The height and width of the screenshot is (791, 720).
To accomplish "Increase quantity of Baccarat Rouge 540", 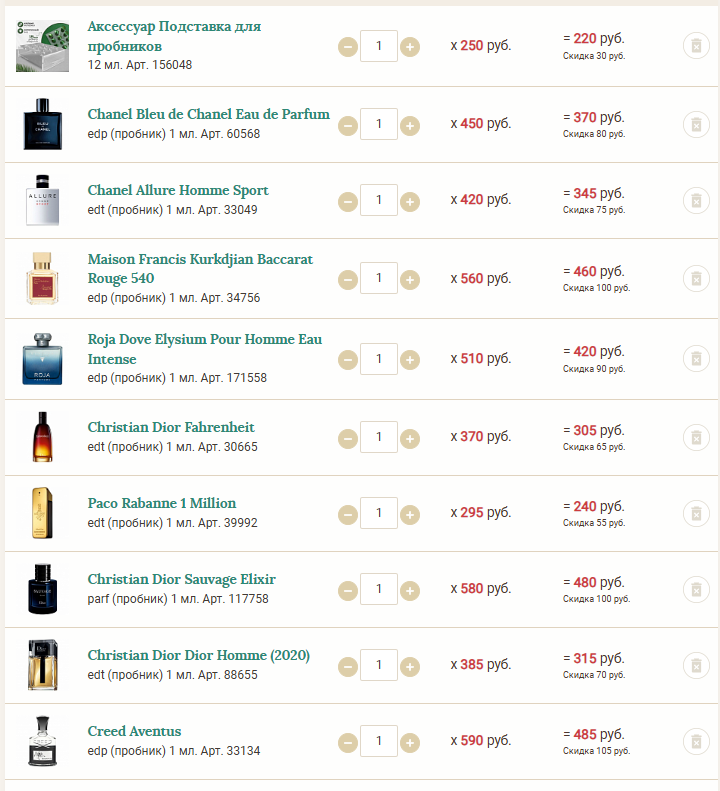I will point(410,279).
